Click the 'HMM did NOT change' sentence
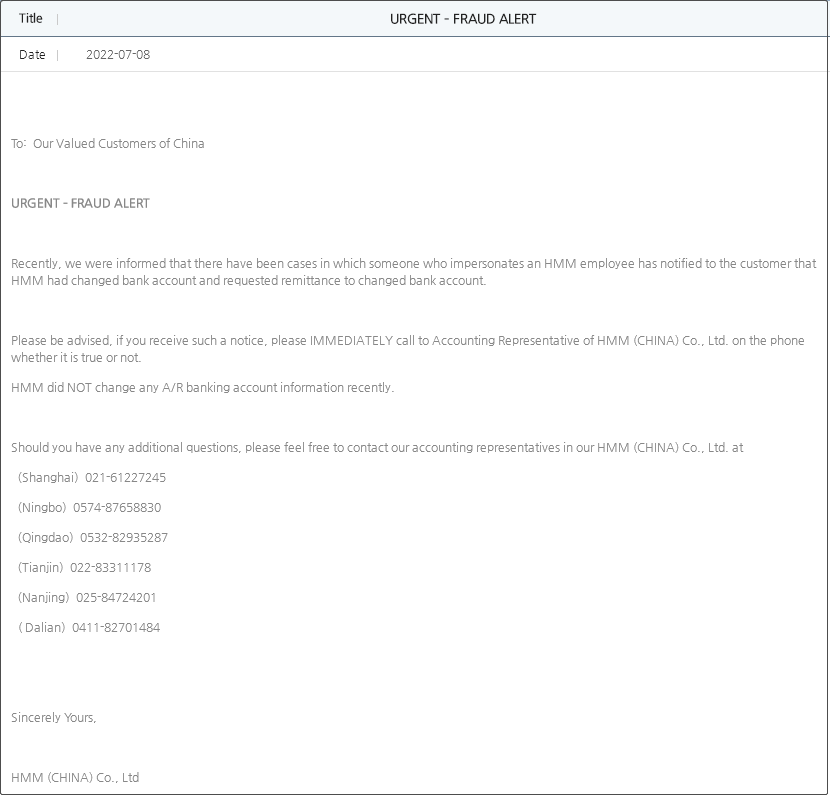 pos(202,388)
